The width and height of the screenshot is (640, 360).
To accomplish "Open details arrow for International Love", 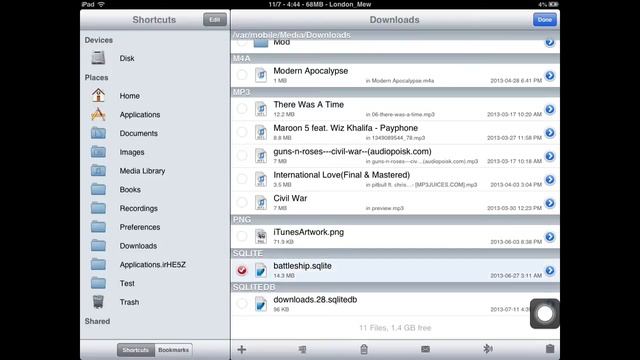I will pos(550,180).
